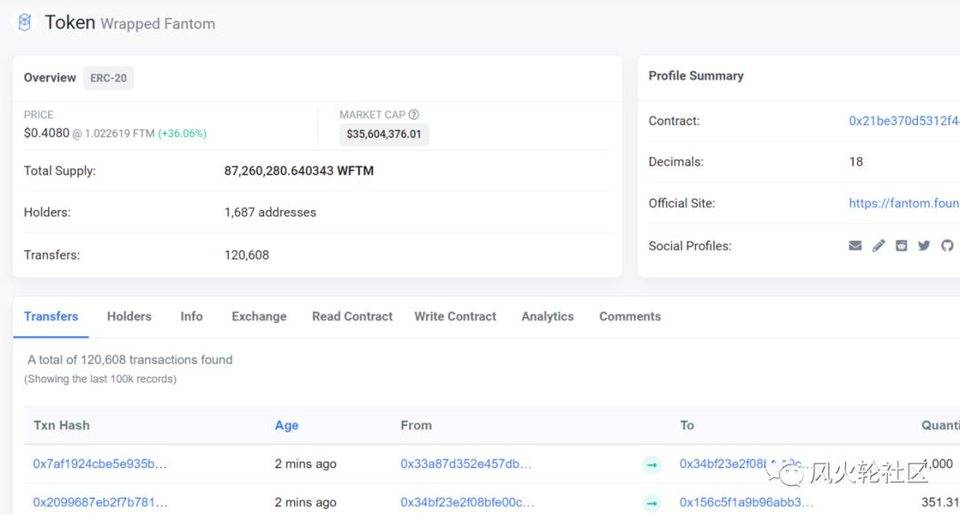The height and width of the screenshot is (515, 960).
Task: Select the decimals value 18
Action: coord(856,162)
